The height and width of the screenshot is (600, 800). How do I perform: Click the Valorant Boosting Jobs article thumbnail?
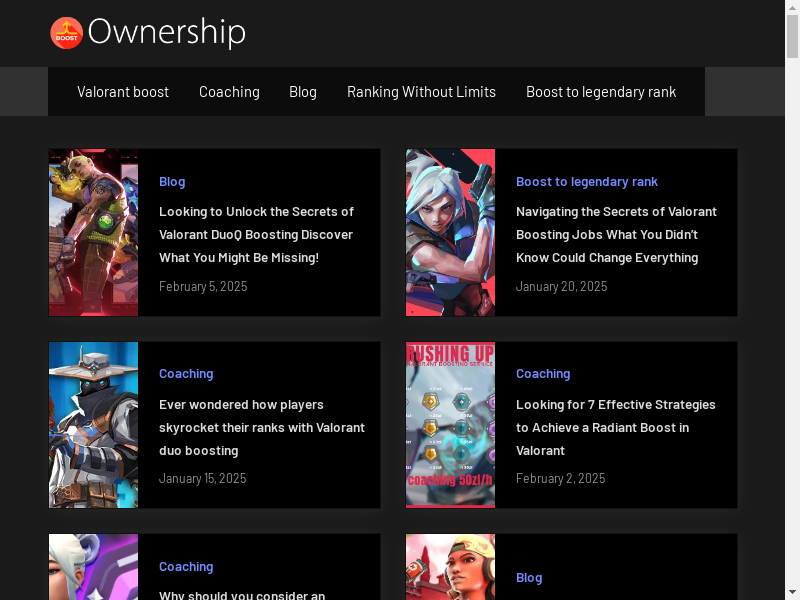coord(450,233)
